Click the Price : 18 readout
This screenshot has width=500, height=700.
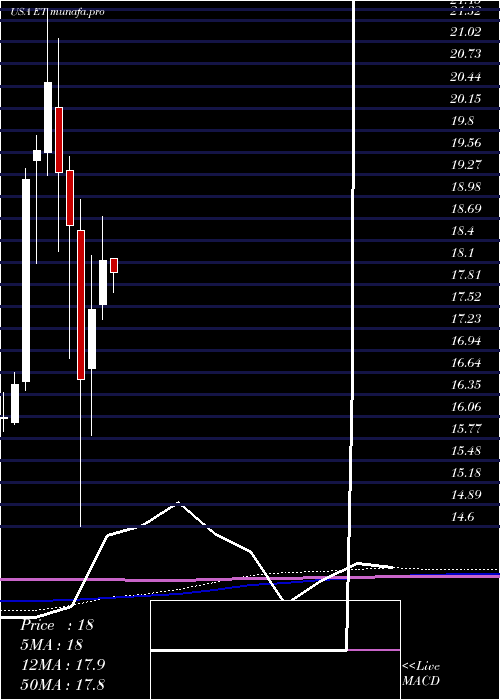[57, 625]
